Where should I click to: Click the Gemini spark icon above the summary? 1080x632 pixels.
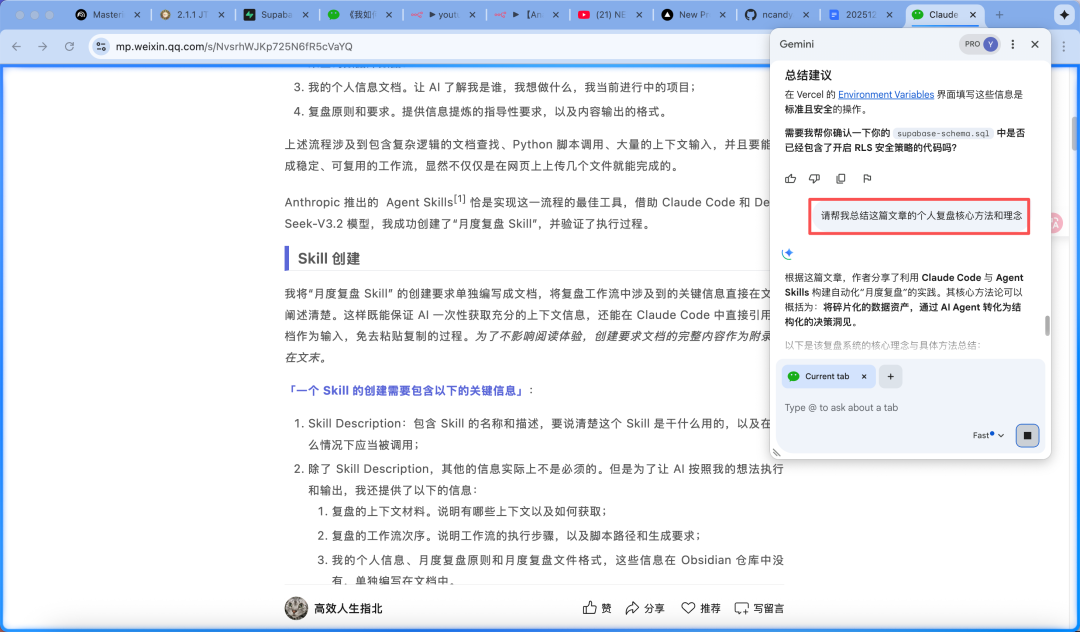tap(788, 253)
